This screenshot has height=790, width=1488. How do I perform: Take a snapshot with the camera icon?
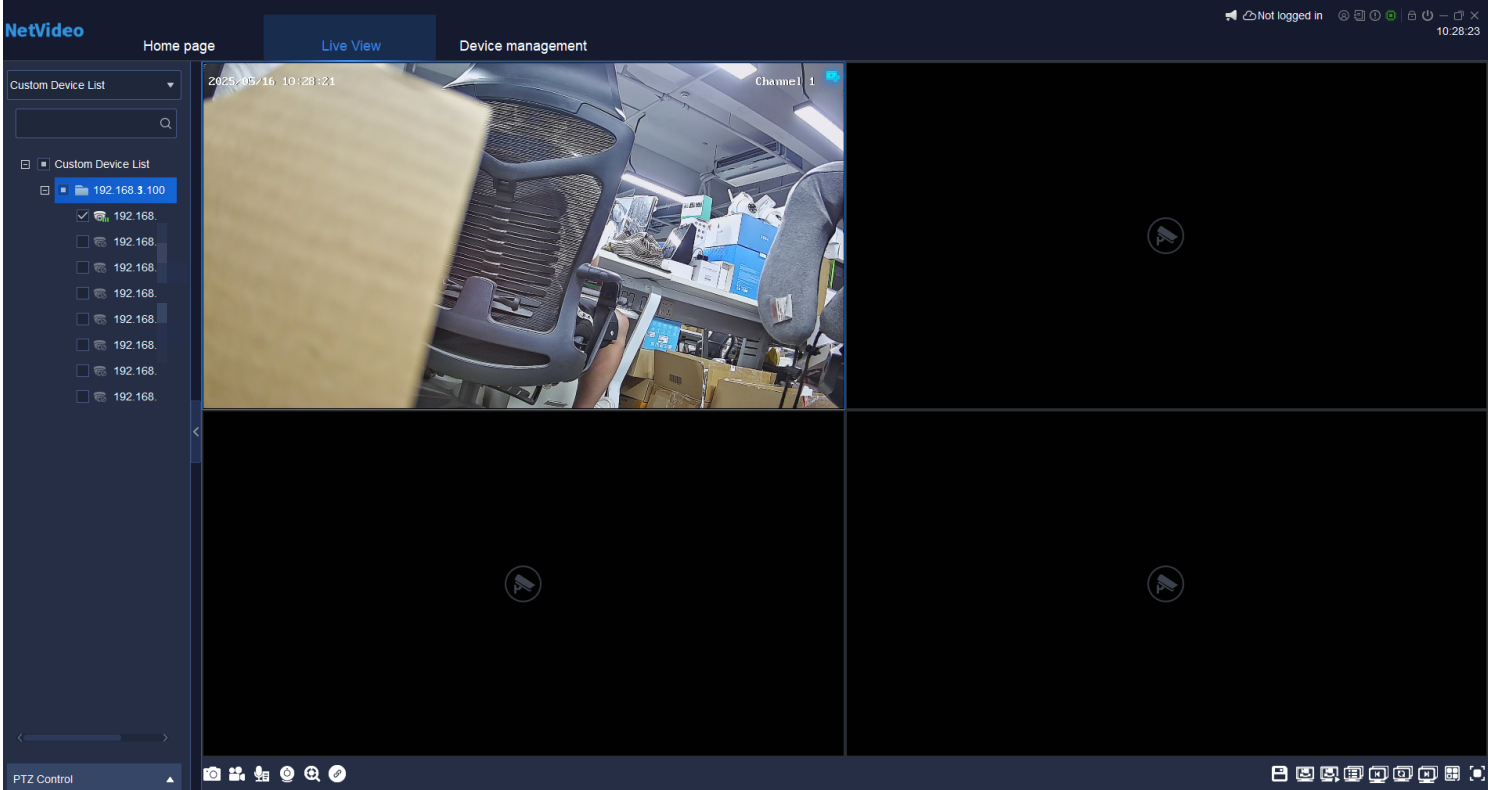212,774
